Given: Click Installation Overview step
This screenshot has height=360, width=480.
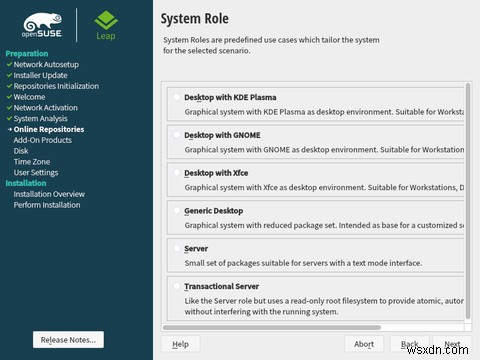Looking at the screenshot, I should click(49, 194).
